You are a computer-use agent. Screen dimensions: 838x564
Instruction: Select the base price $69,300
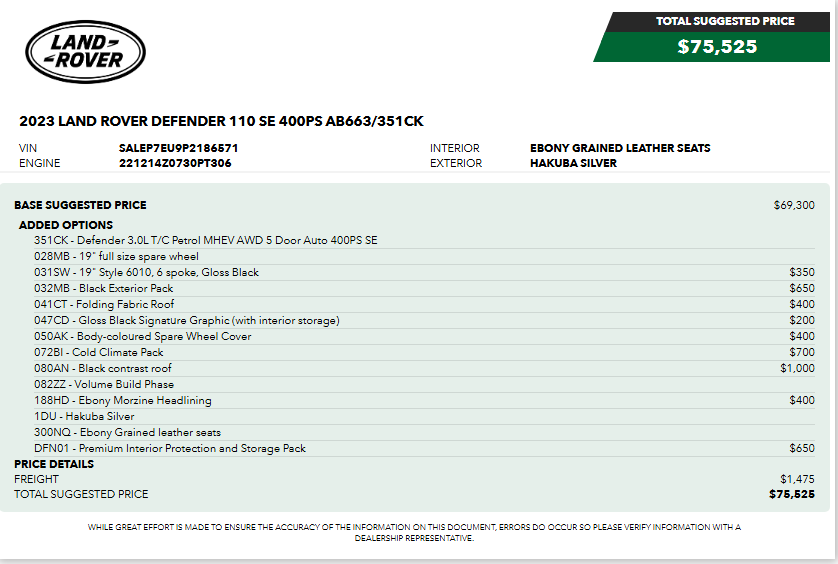[794, 205]
